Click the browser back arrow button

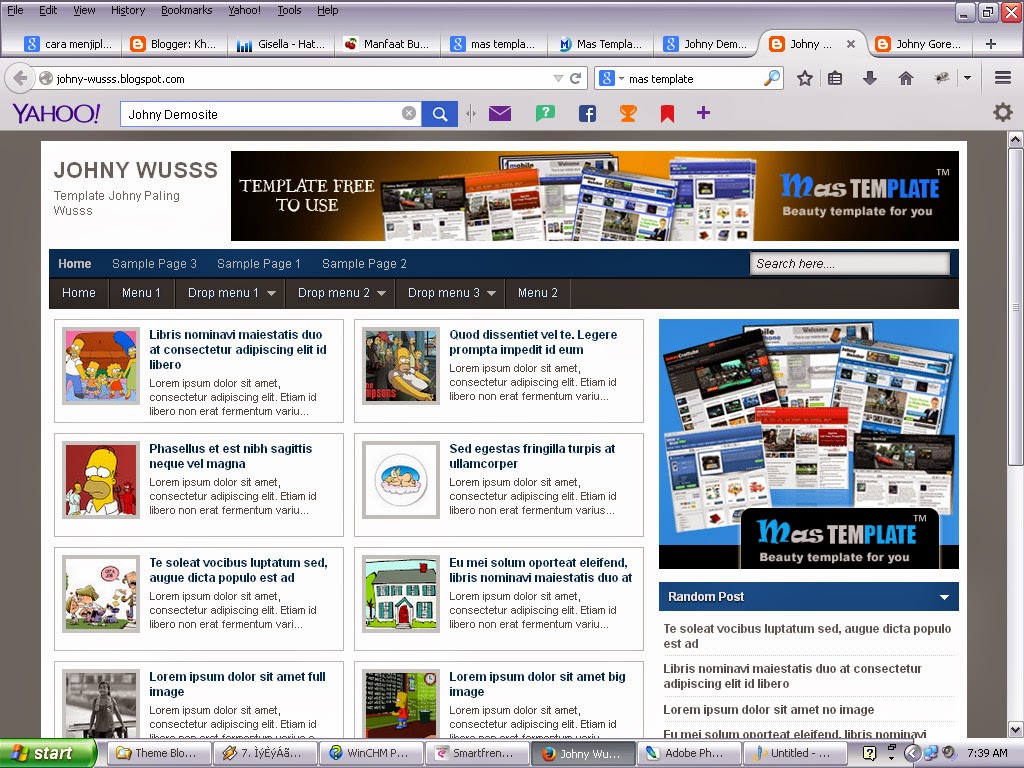tap(20, 78)
